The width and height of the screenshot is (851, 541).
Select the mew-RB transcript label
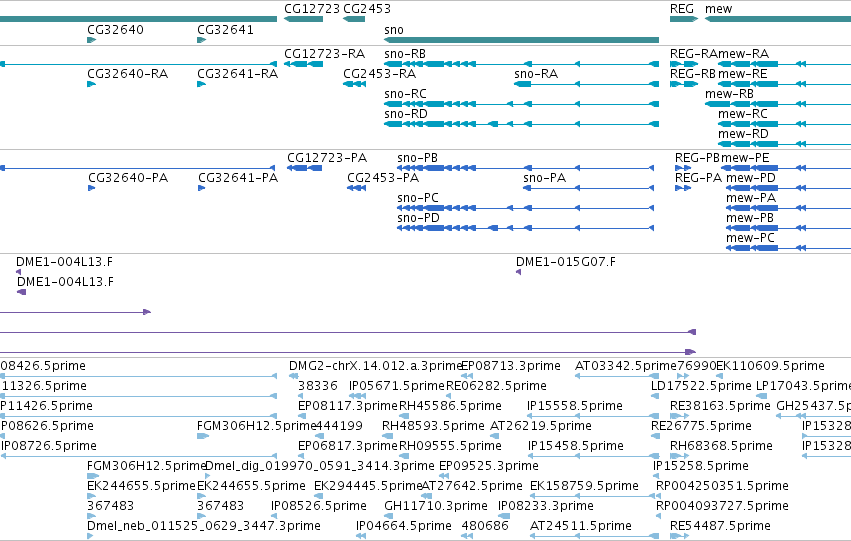tap(729, 94)
